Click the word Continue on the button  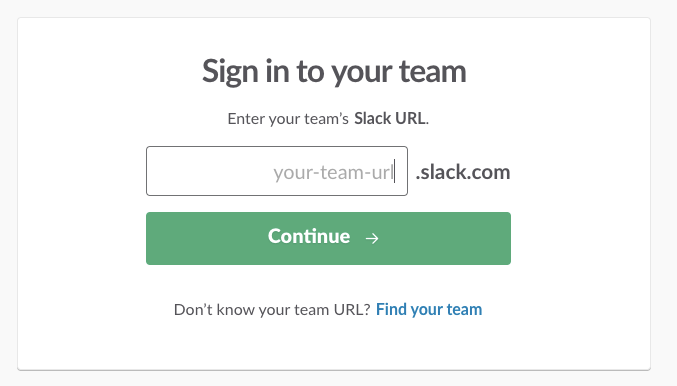click(309, 236)
